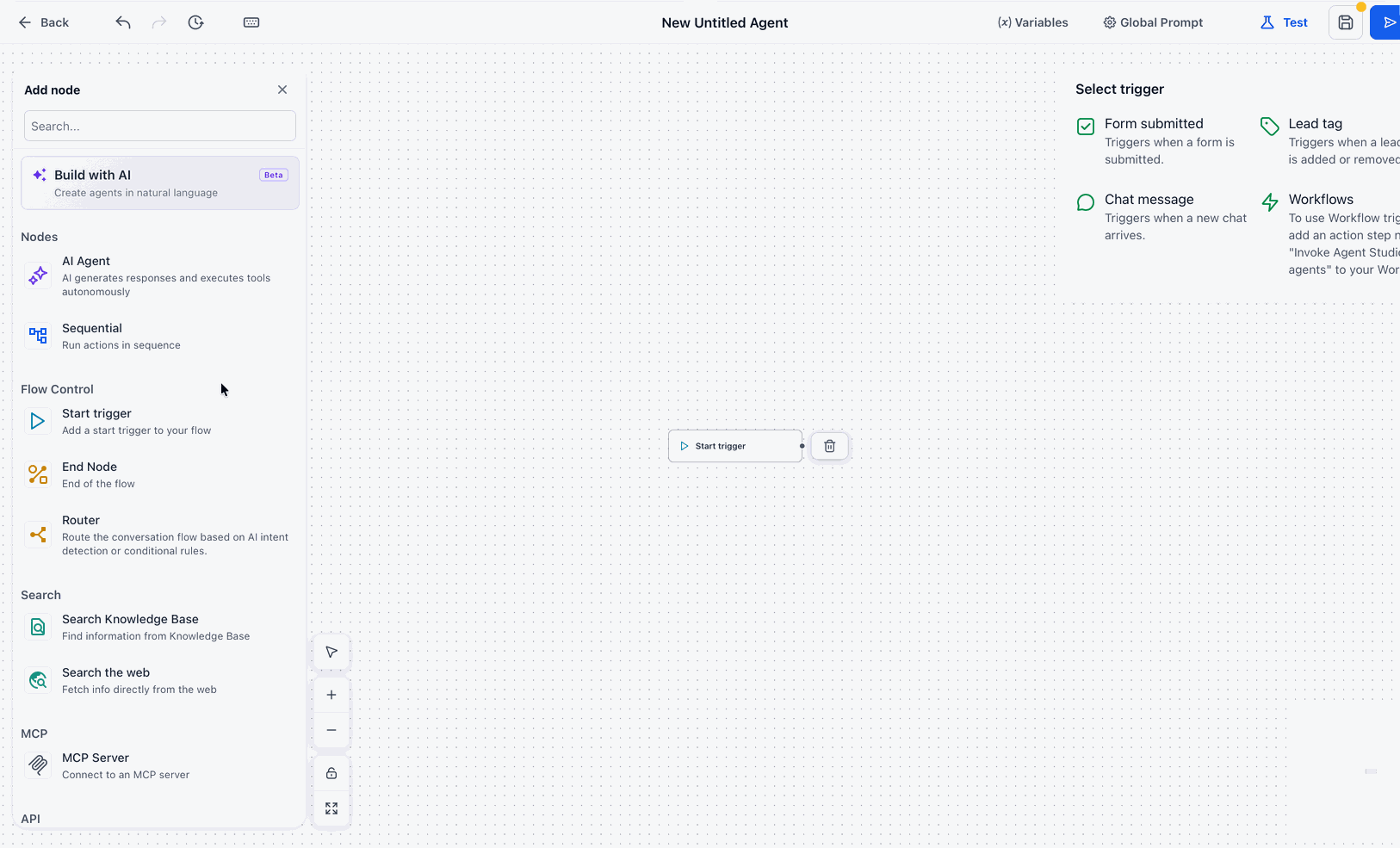The height and width of the screenshot is (848, 1400).
Task: Add the Sequential node icon
Action: (38, 336)
